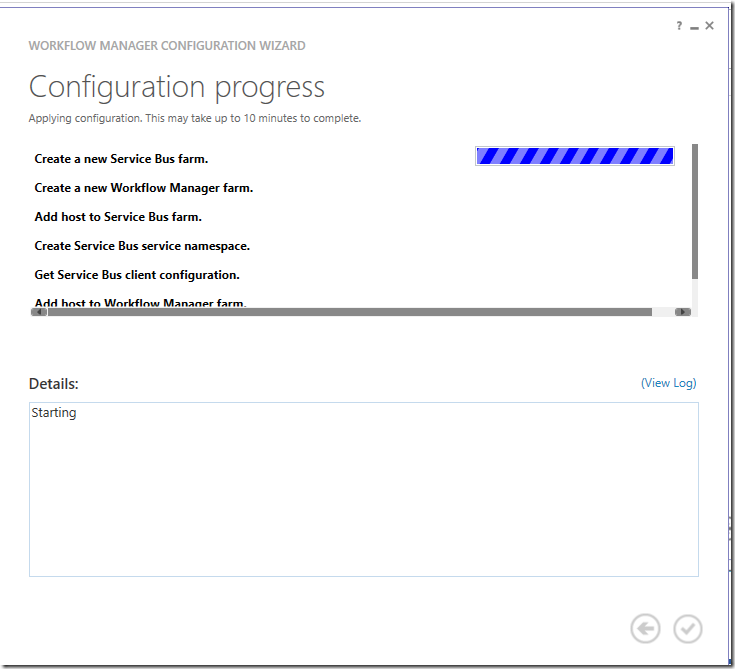The height and width of the screenshot is (669, 735).
Task: Select 'Create a new Service Bus farm.' step
Action: [x=121, y=159]
